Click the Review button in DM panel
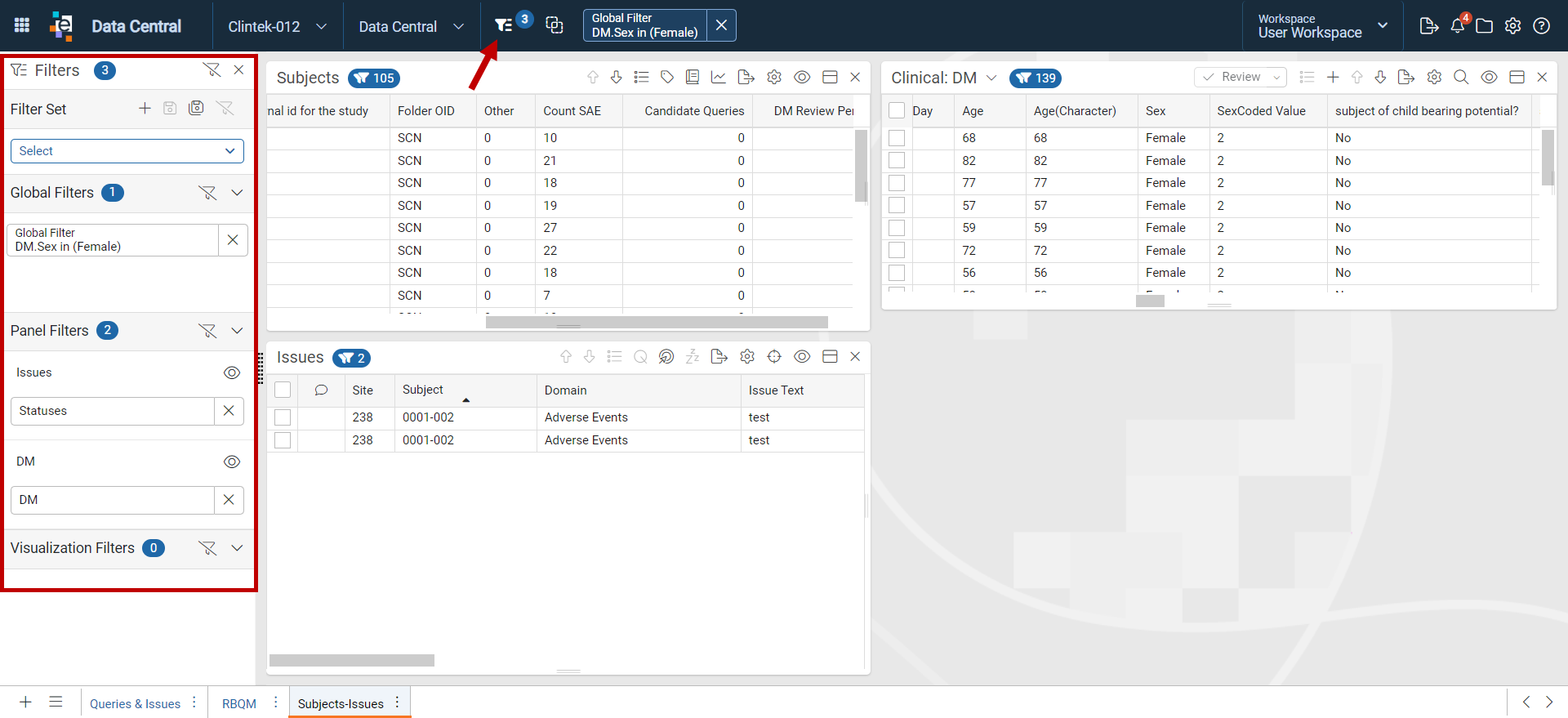Image resolution: width=1568 pixels, height=718 pixels. (1241, 77)
